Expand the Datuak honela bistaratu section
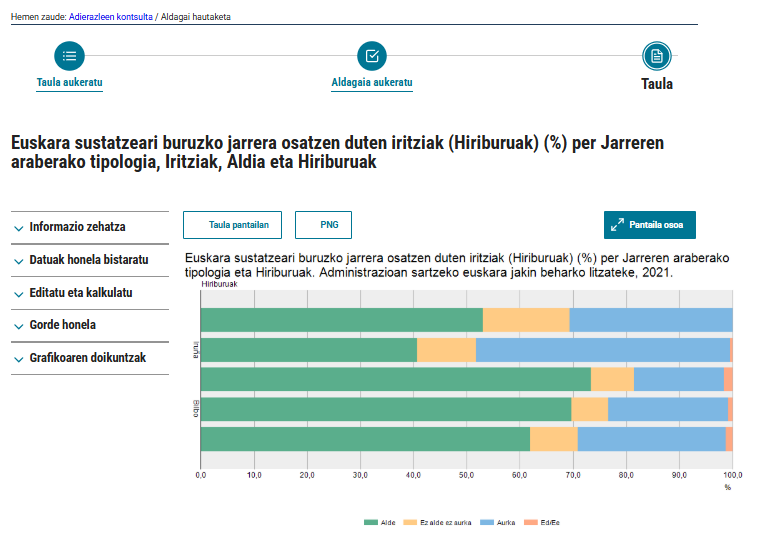The width and height of the screenshot is (772, 542). coord(89,260)
